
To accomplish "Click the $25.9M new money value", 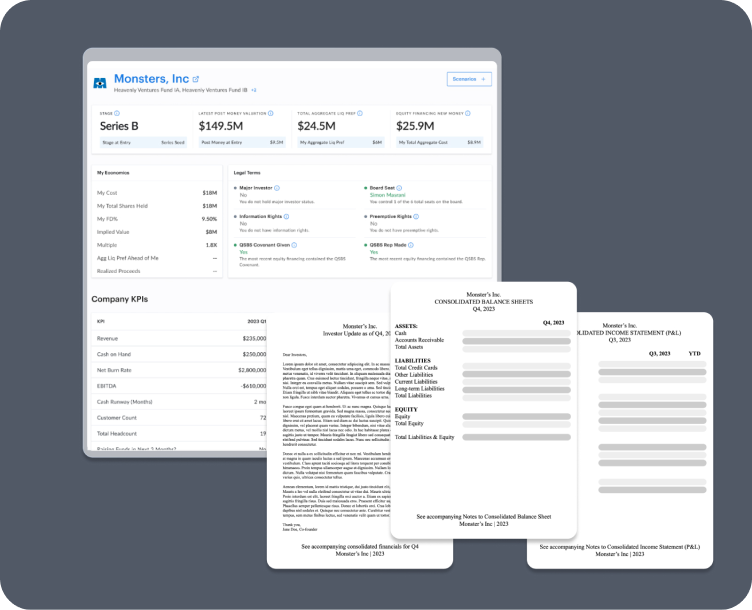I will [415, 126].
